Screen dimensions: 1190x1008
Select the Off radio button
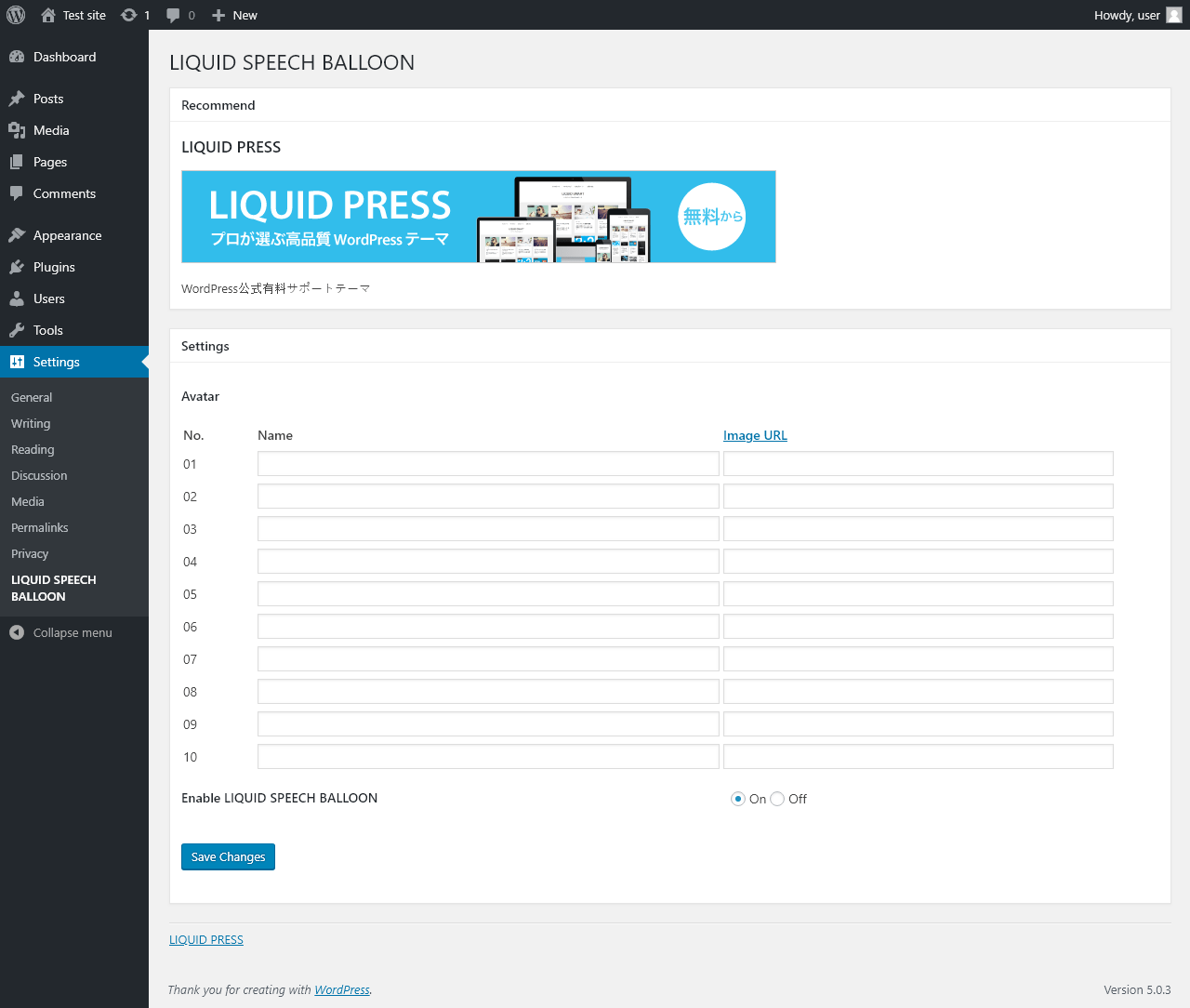click(x=777, y=799)
